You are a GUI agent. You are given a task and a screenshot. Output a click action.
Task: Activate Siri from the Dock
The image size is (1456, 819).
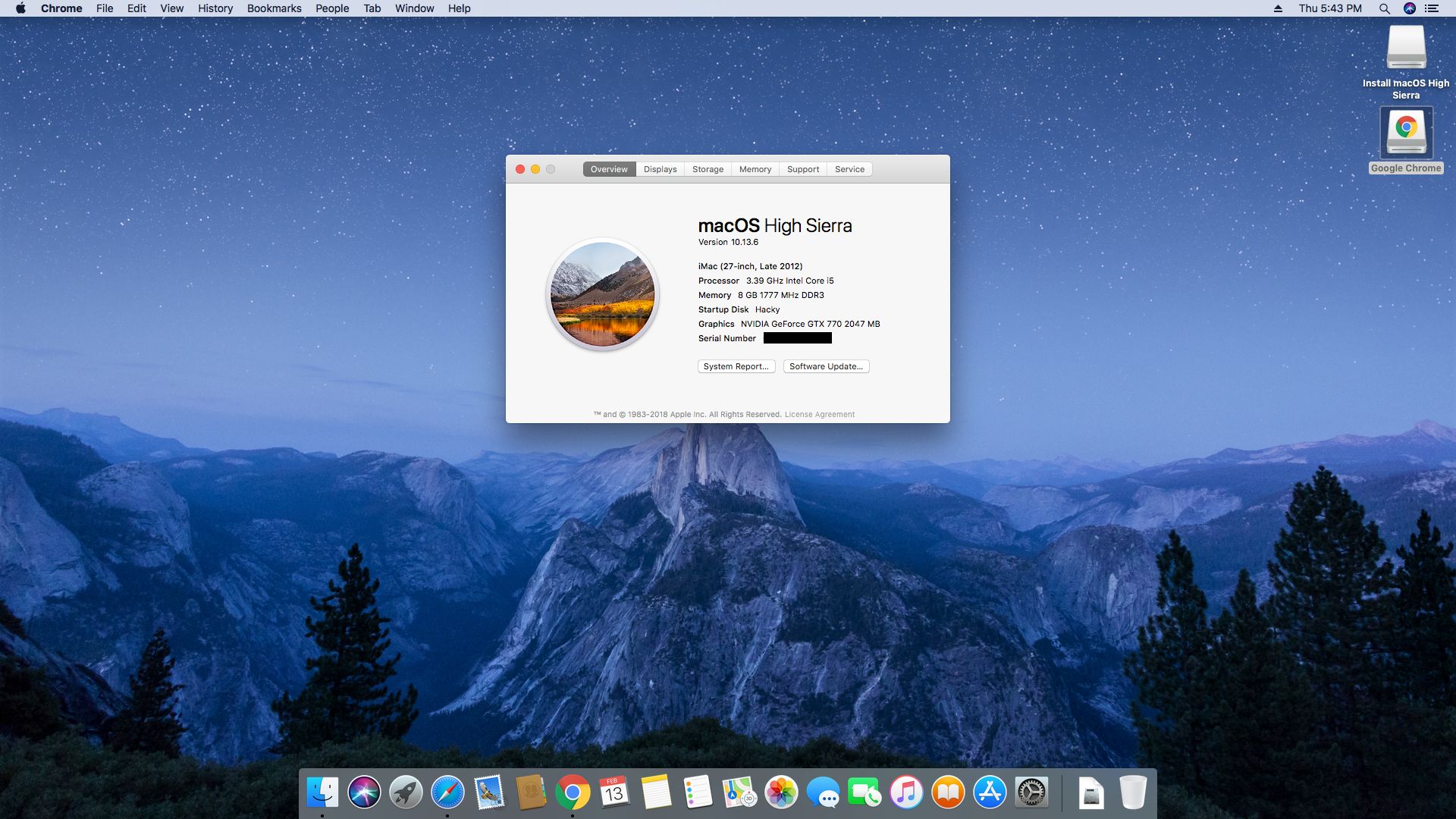365,792
